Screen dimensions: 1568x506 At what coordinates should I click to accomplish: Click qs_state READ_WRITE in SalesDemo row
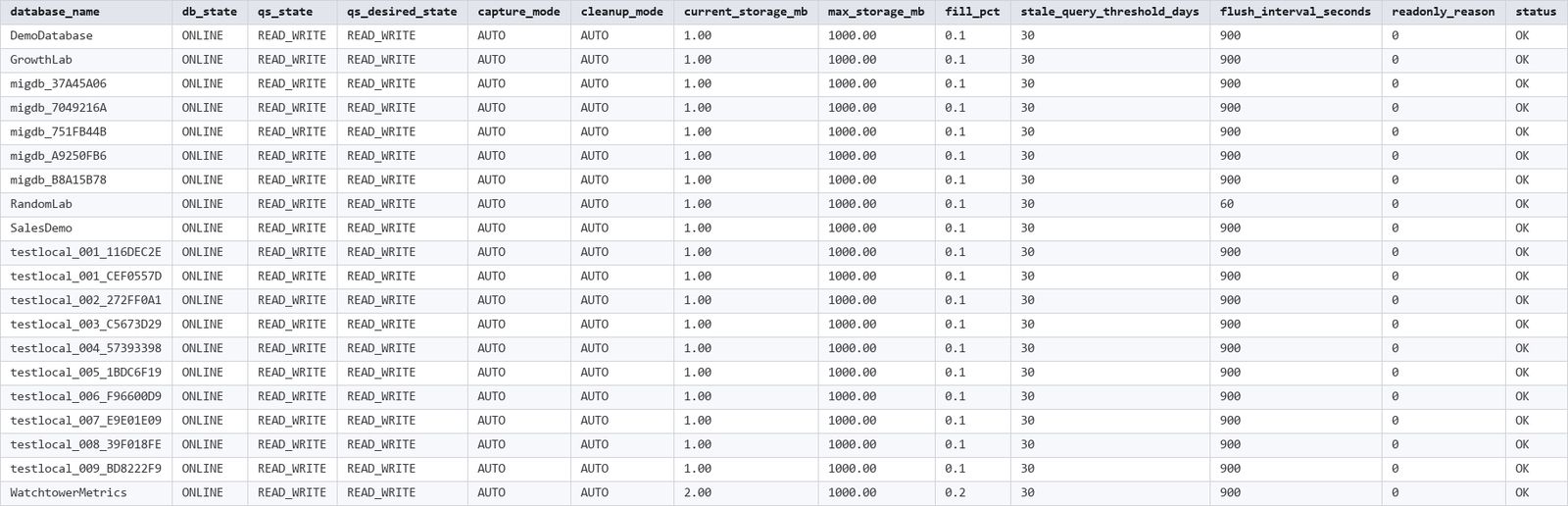tap(292, 228)
